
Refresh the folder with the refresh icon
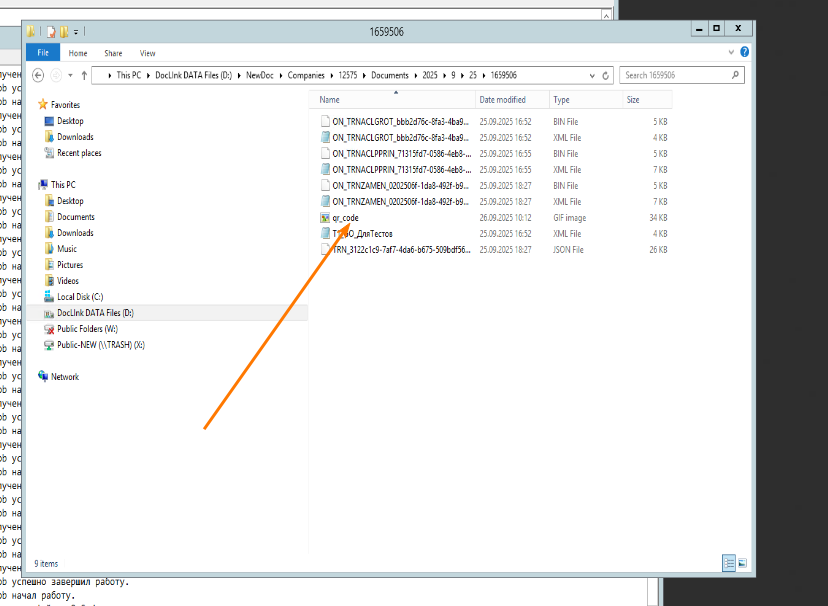pos(606,75)
